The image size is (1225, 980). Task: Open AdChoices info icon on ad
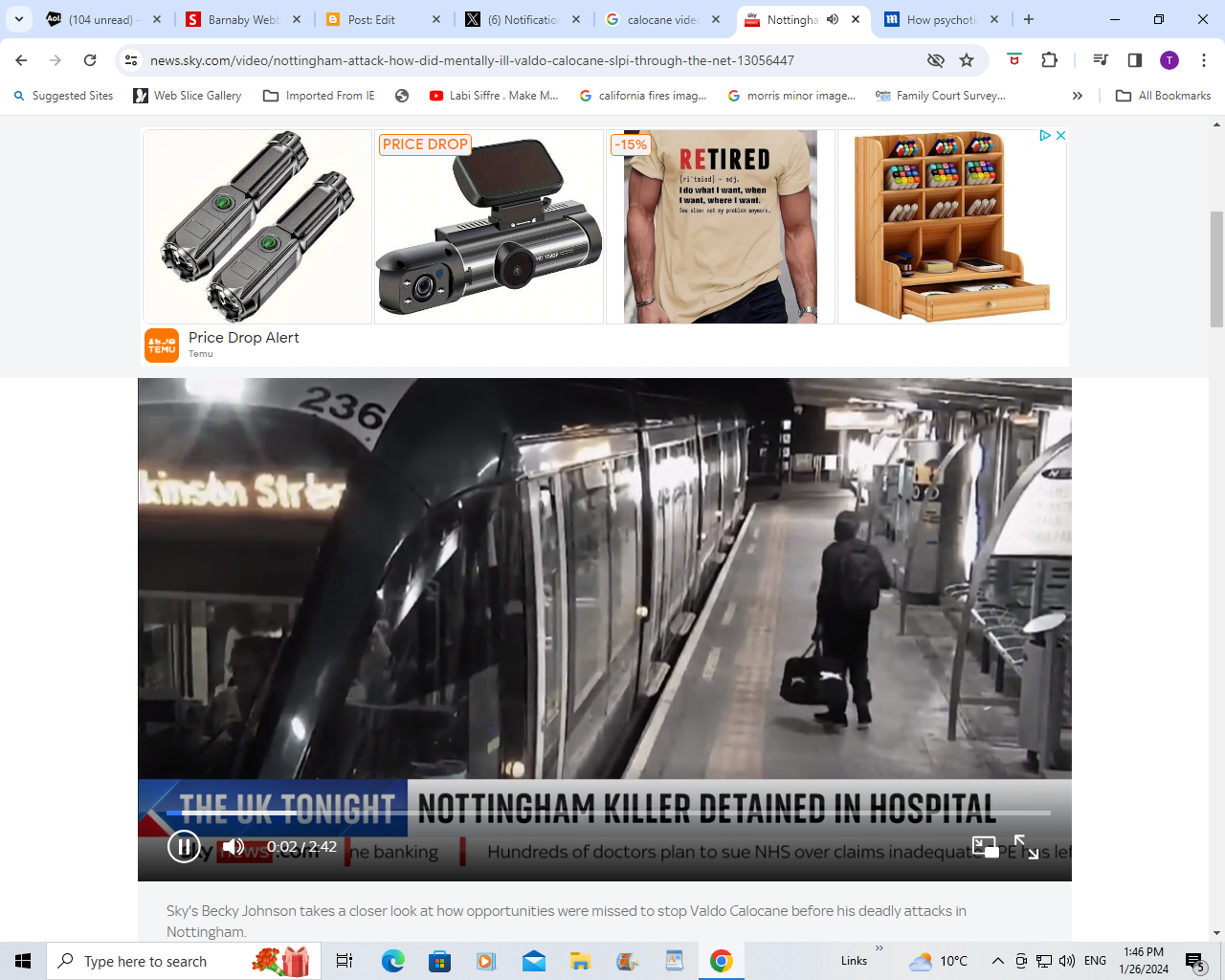point(1045,136)
